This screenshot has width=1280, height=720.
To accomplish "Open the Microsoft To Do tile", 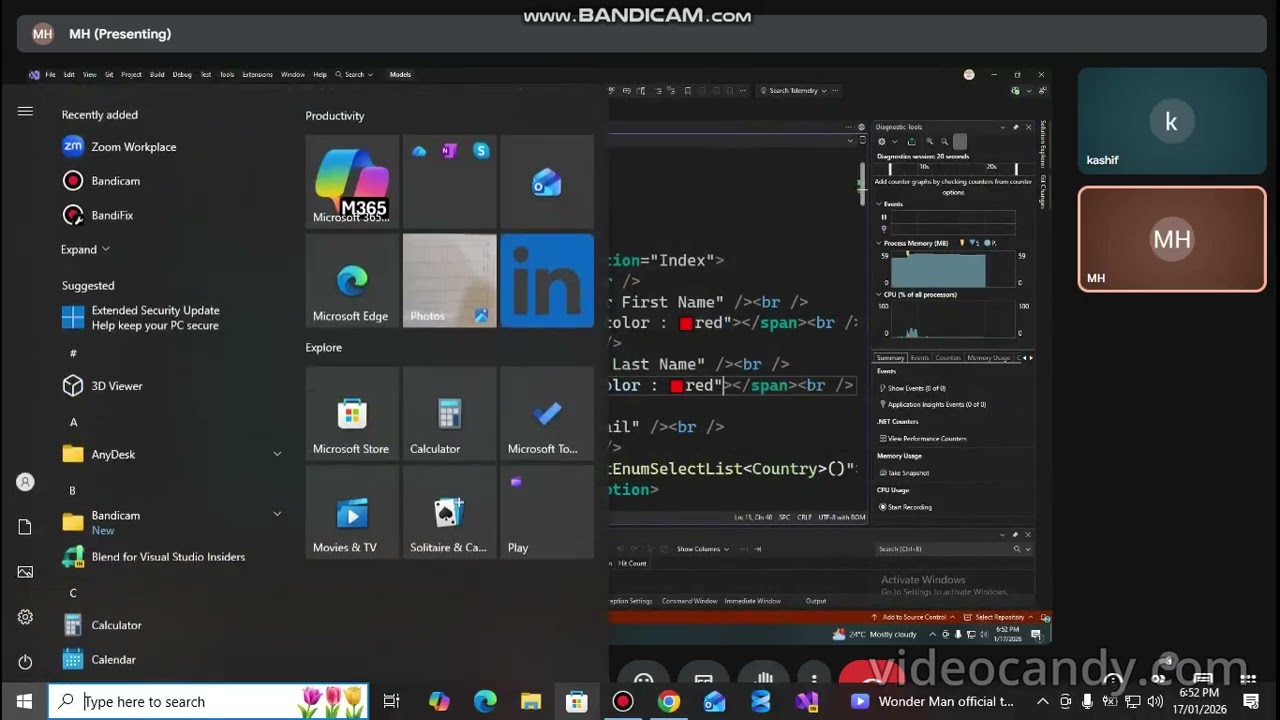I will (x=547, y=414).
